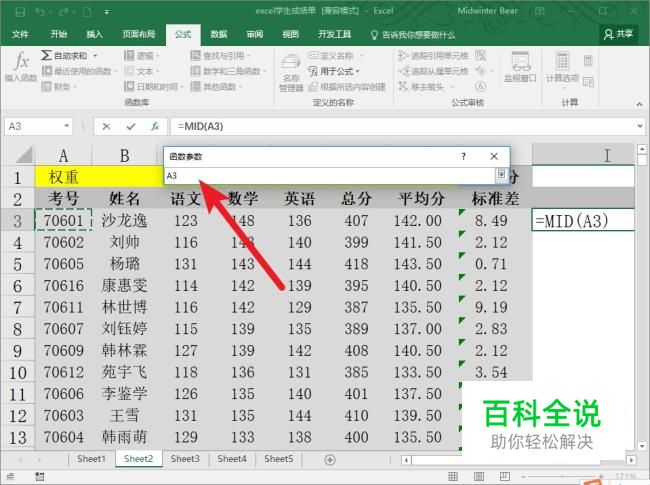Image resolution: width=650 pixels, height=485 pixels.
Task: Open the View tab
Action: click(290, 34)
